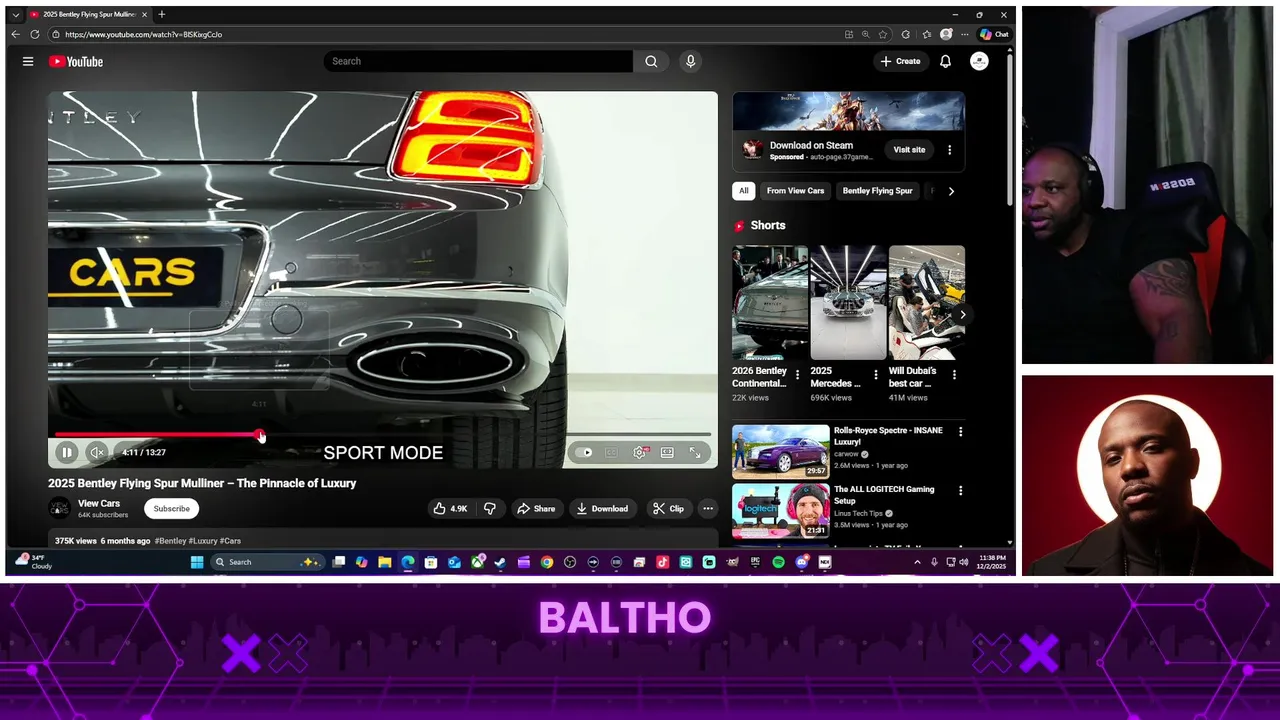The width and height of the screenshot is (1280, 720).
Task: Enter full screen mode
Action: 695,453
